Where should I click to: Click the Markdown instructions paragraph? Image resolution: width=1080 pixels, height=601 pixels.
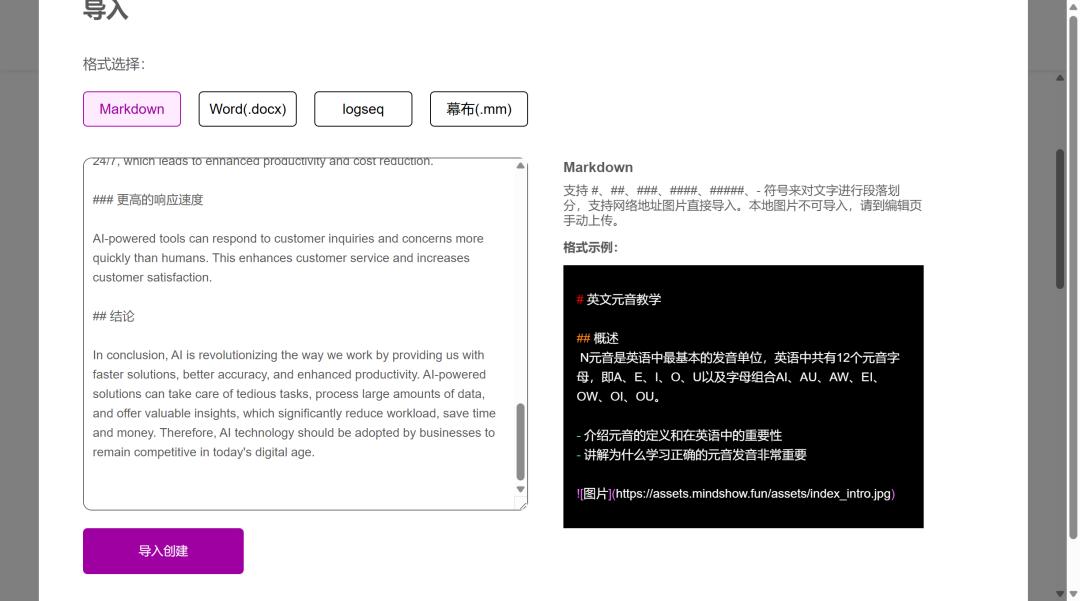tap(740, 204)
